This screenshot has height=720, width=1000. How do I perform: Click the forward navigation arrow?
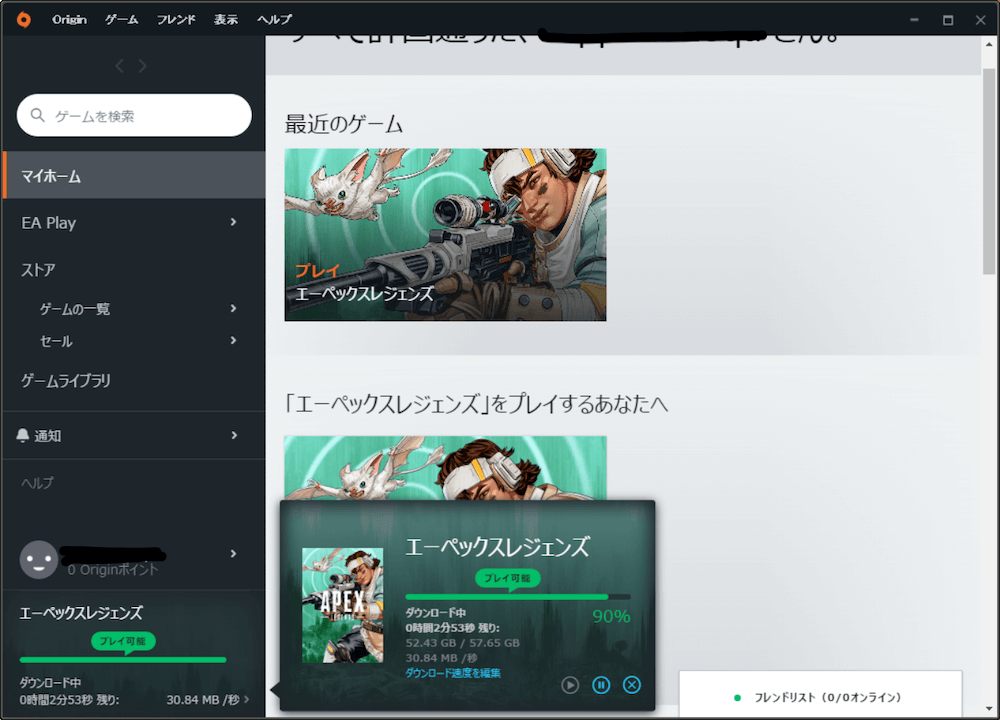click(142, 65)
